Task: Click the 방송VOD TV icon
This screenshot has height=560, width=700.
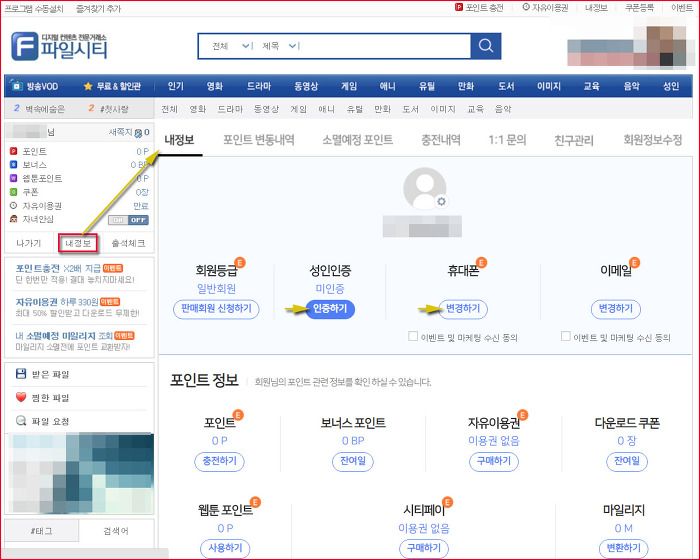Action: [16, 86]
